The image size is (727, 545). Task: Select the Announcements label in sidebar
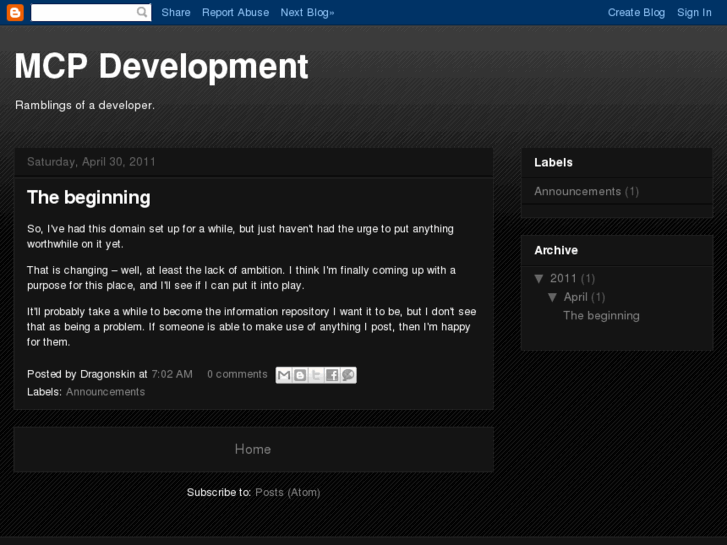(577, 191)
